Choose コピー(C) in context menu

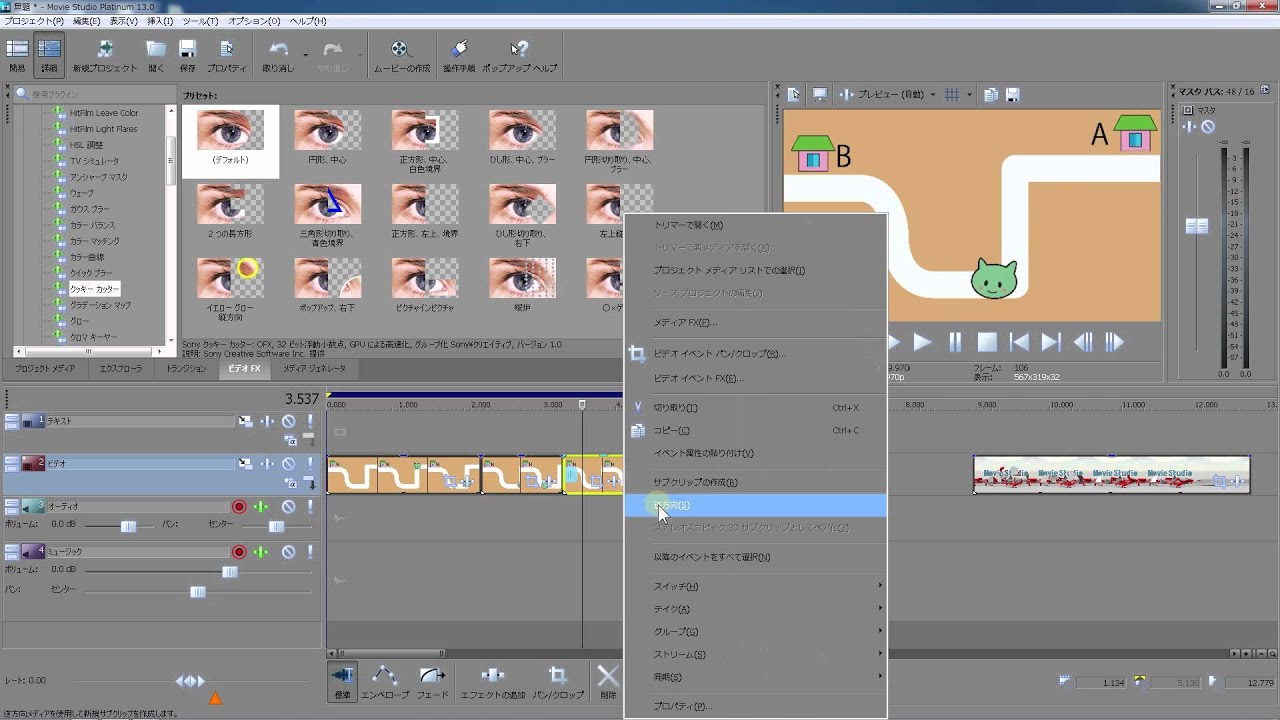[755, 431]
